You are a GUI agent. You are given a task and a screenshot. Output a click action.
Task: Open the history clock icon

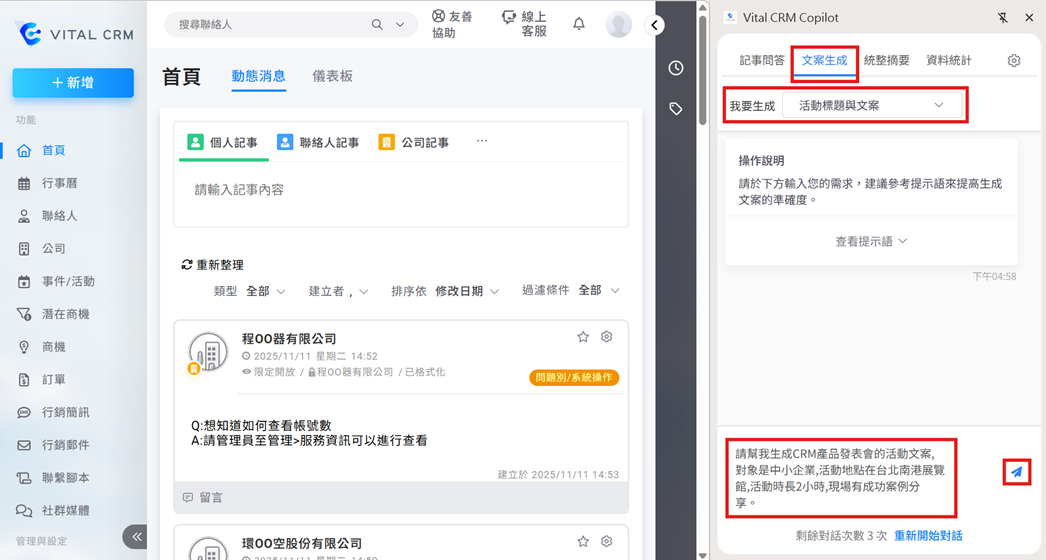pyautogui.click(x=676, y=68)
